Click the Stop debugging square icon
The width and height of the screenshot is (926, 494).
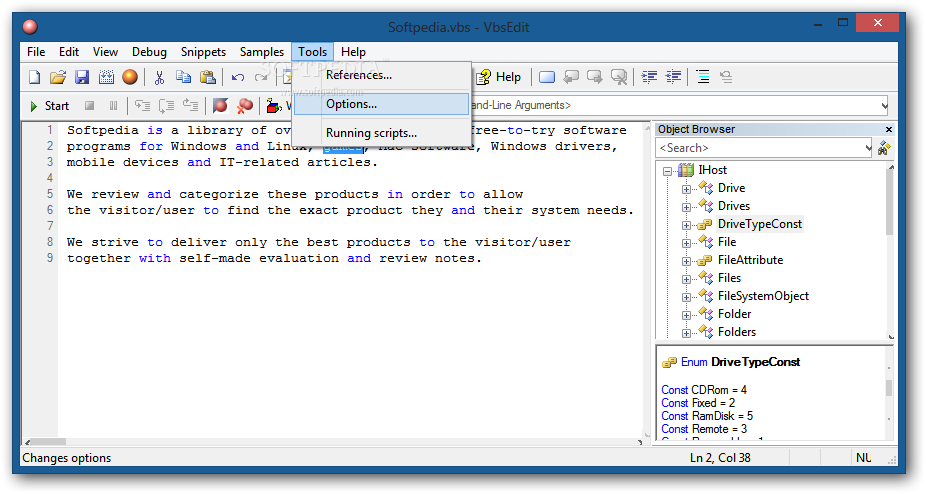point(90,106)
